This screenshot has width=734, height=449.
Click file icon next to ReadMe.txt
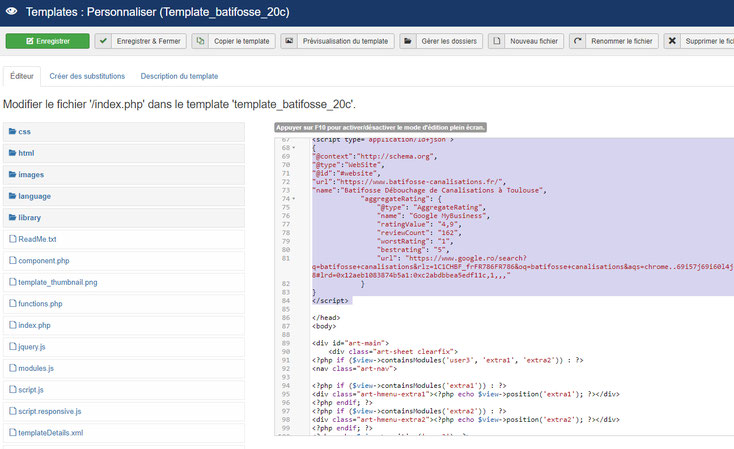[13, 239]
